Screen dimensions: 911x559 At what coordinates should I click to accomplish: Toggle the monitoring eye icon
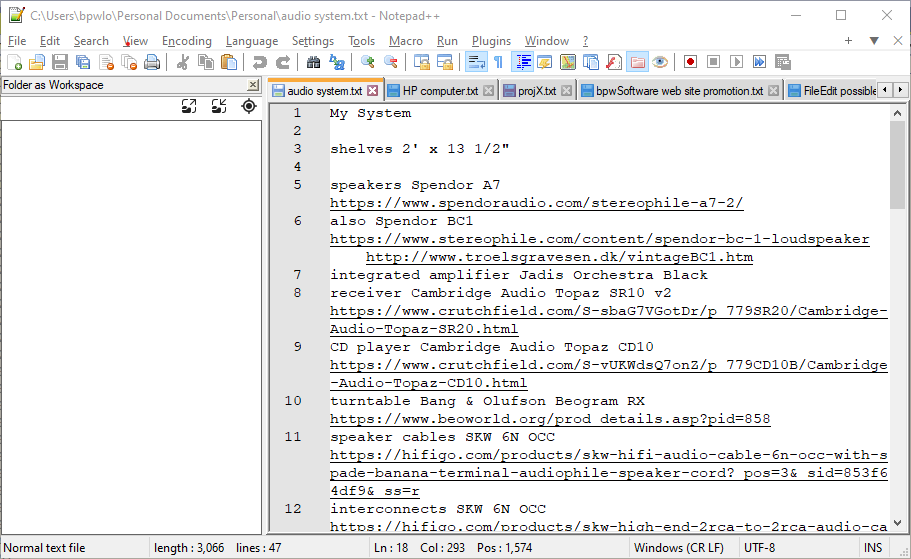coord(660,62)
